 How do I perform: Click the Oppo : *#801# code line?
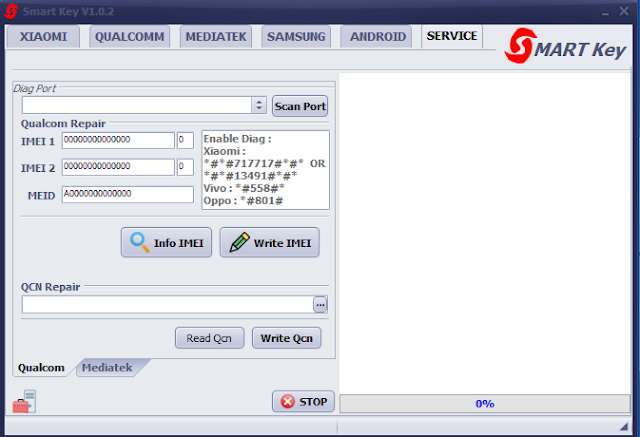coord(243,201)
